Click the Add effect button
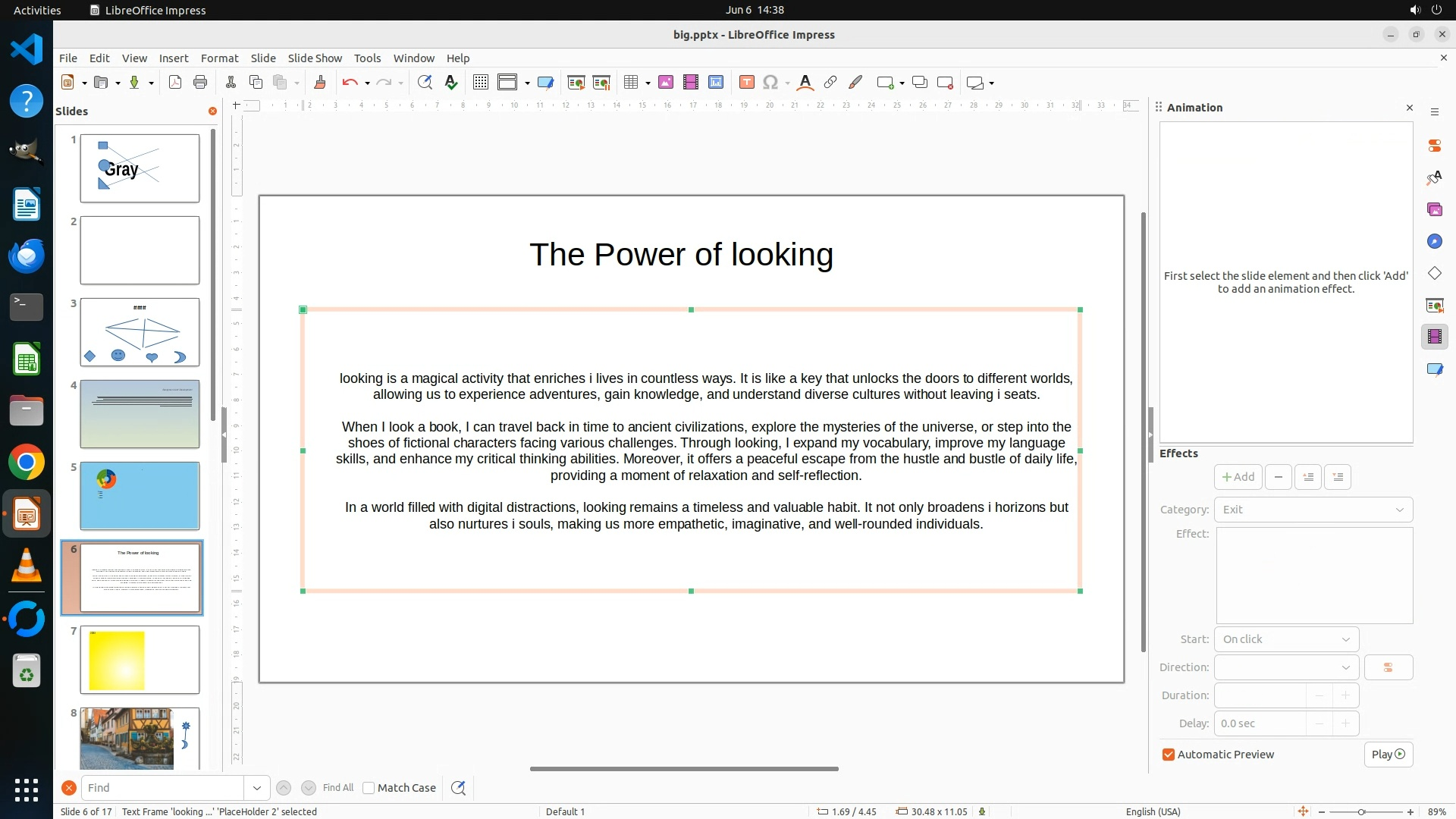 [1238, 477]
